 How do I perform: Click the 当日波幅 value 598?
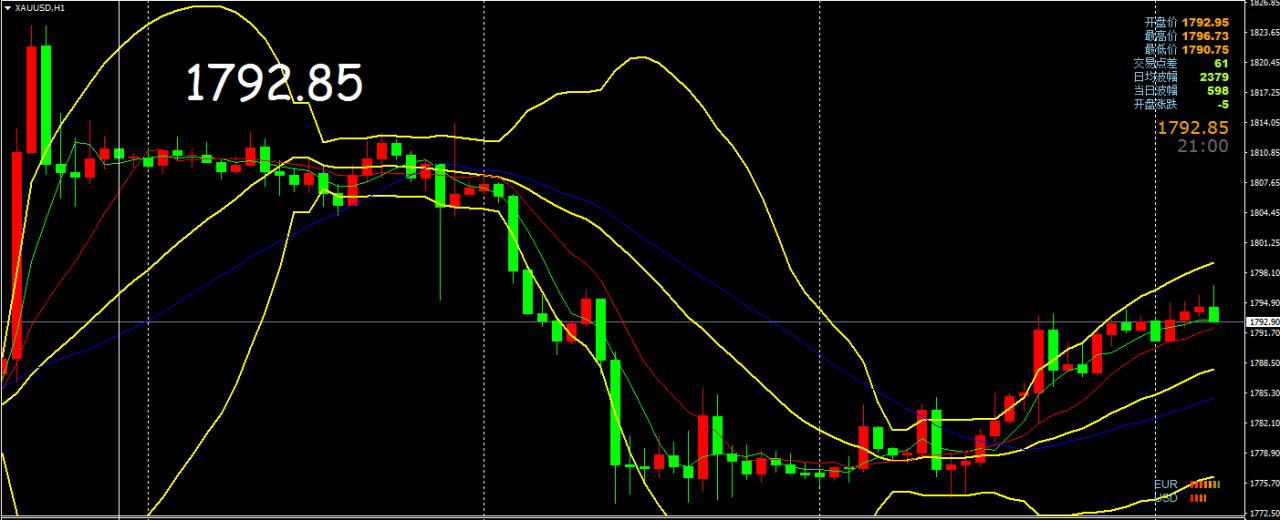click(1217, 90)
